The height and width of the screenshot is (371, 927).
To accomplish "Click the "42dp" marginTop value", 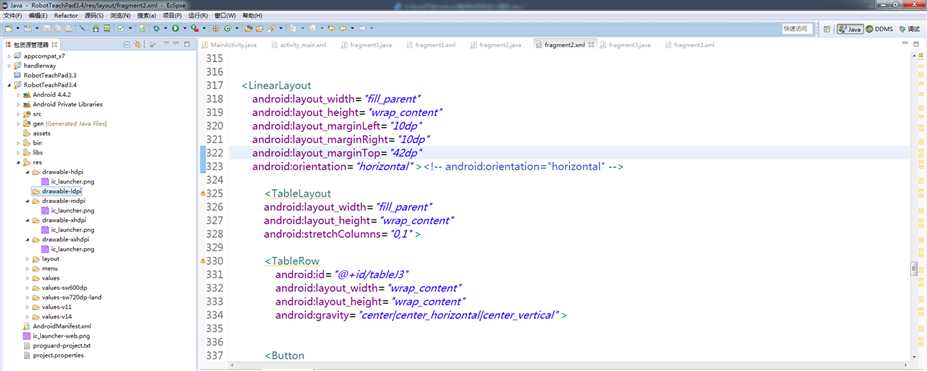I will [406, 153].
